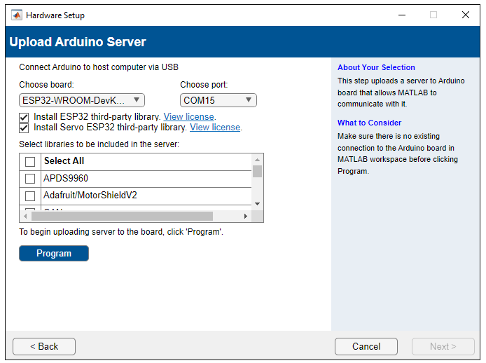The image size is (486, 363).
Task: Click the horizontal scroll left arrow
Action: tap(26, 216)
